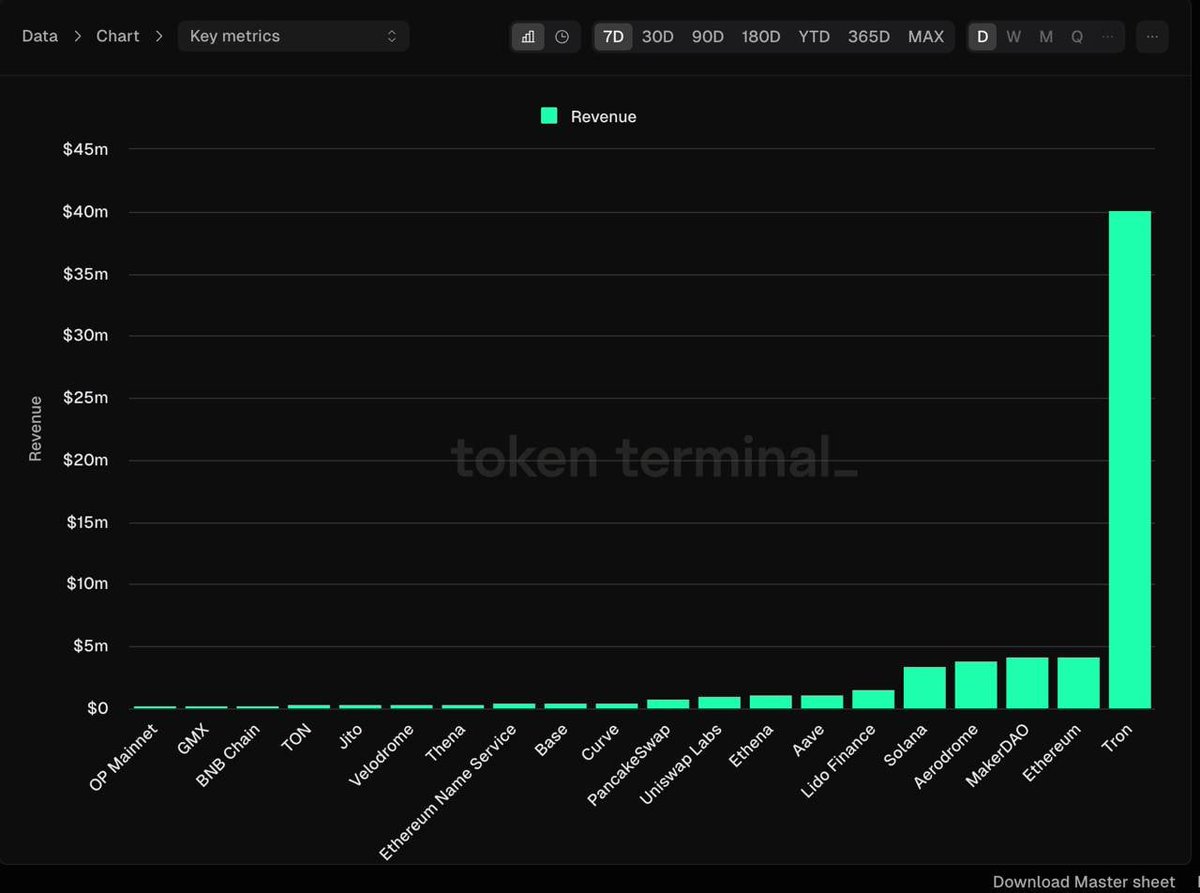Select the 180D time range
The image size is (1200, 893).
pyautogui.click(x=761, y=37)
